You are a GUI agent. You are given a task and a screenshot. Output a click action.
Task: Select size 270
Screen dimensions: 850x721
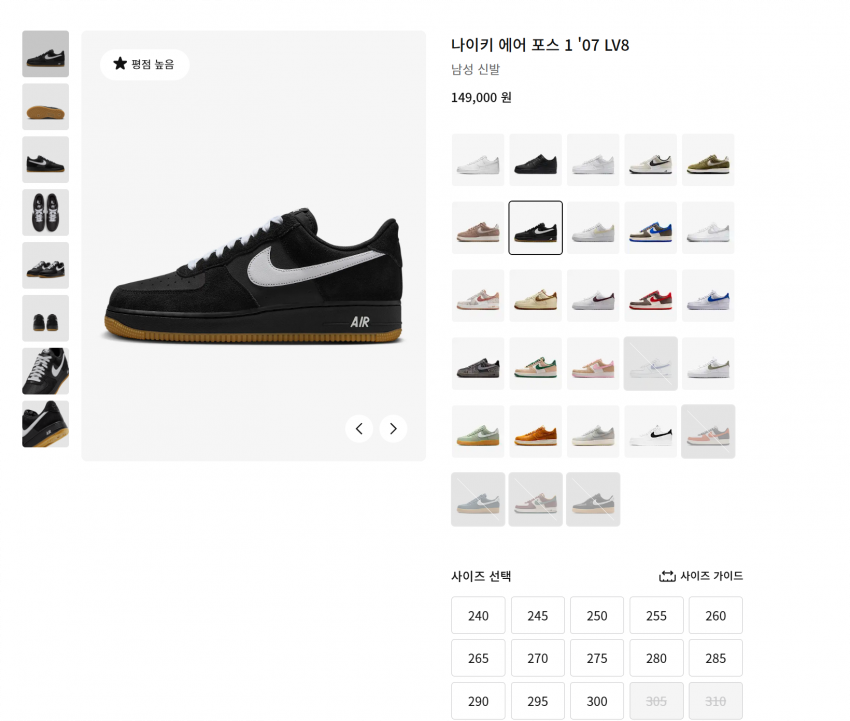537,658
